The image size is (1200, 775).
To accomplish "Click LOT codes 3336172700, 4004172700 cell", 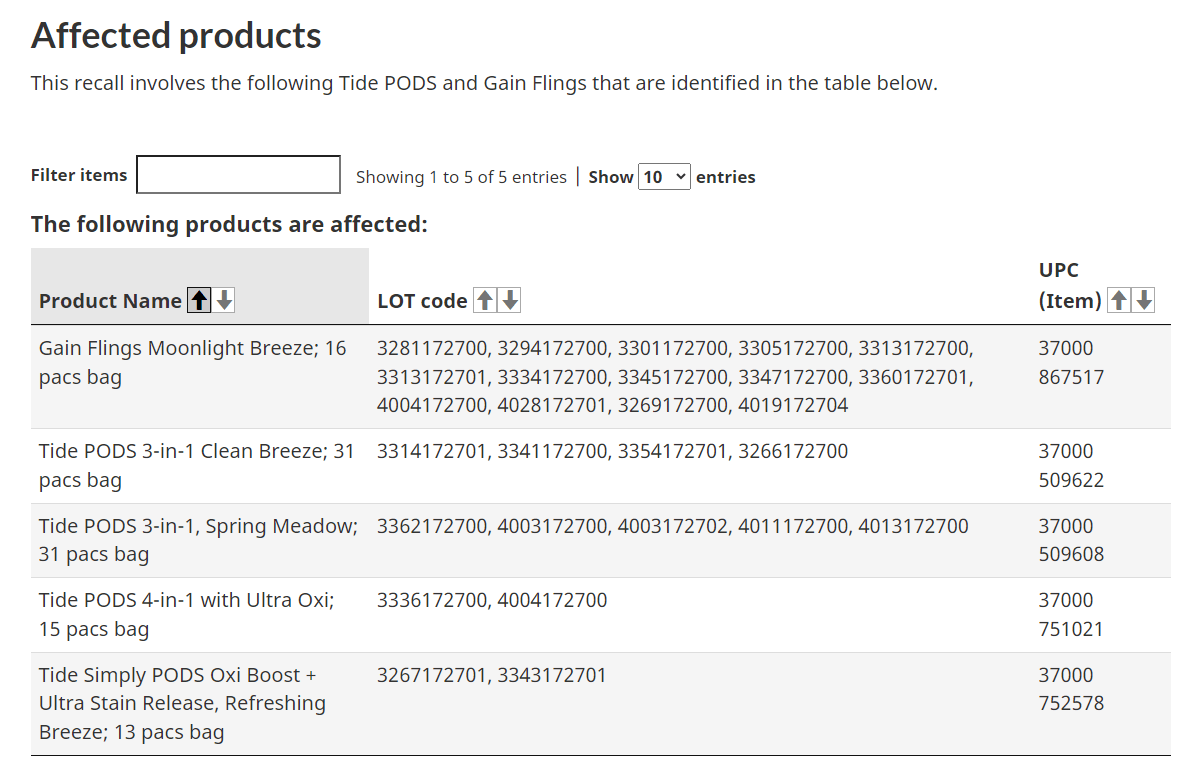I will (492, 601).
